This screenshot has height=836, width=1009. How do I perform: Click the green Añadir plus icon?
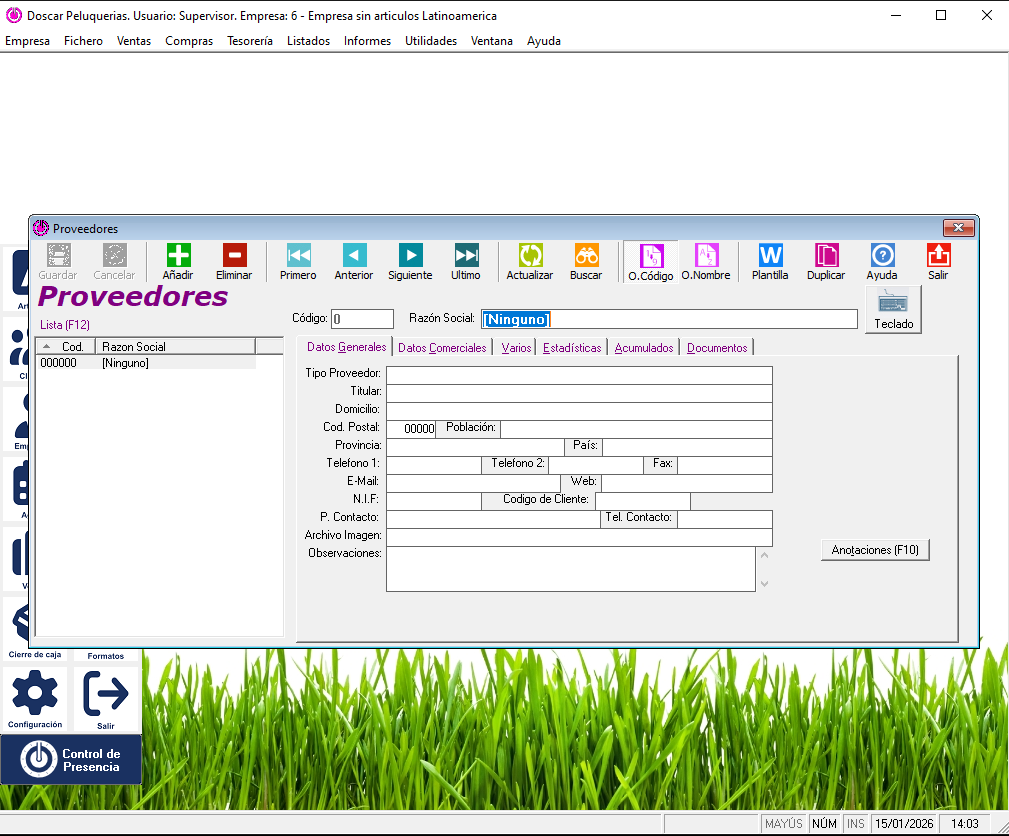178,256
